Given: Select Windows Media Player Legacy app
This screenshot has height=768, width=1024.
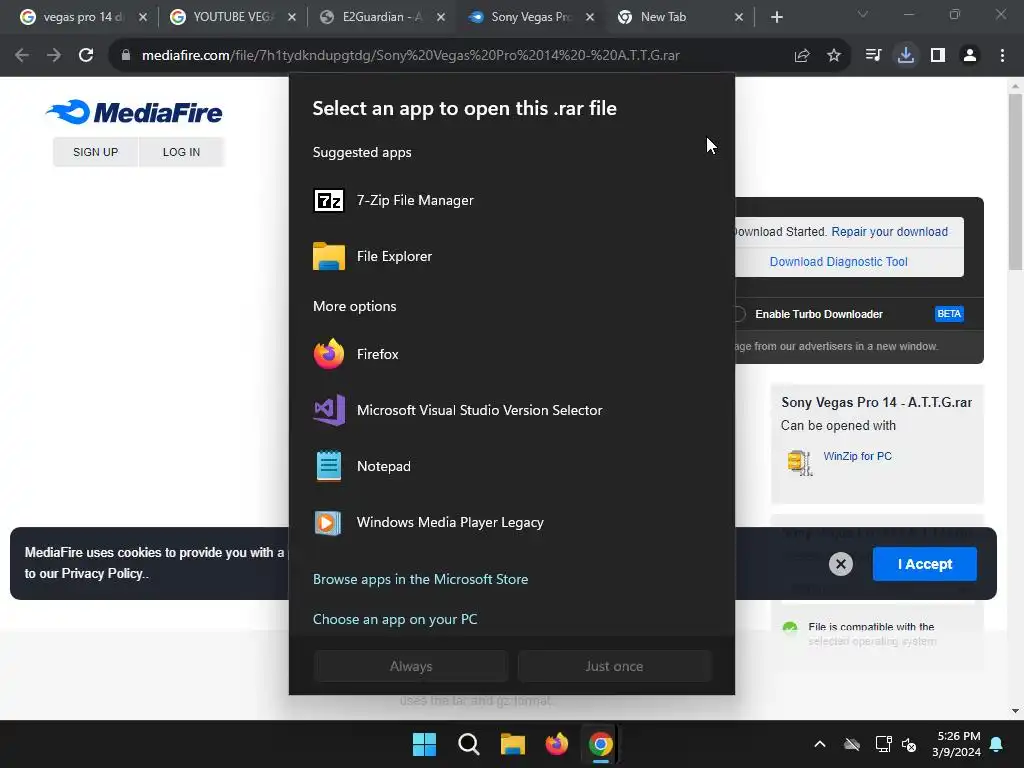Looking at the screenshot, I should tap(512, 522).
